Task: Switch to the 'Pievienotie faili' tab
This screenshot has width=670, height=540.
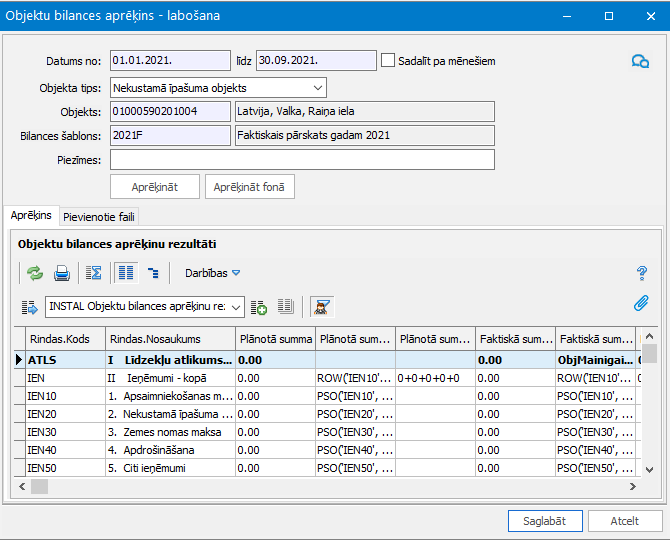Action: pyautogui.click(x=98, y=216)
